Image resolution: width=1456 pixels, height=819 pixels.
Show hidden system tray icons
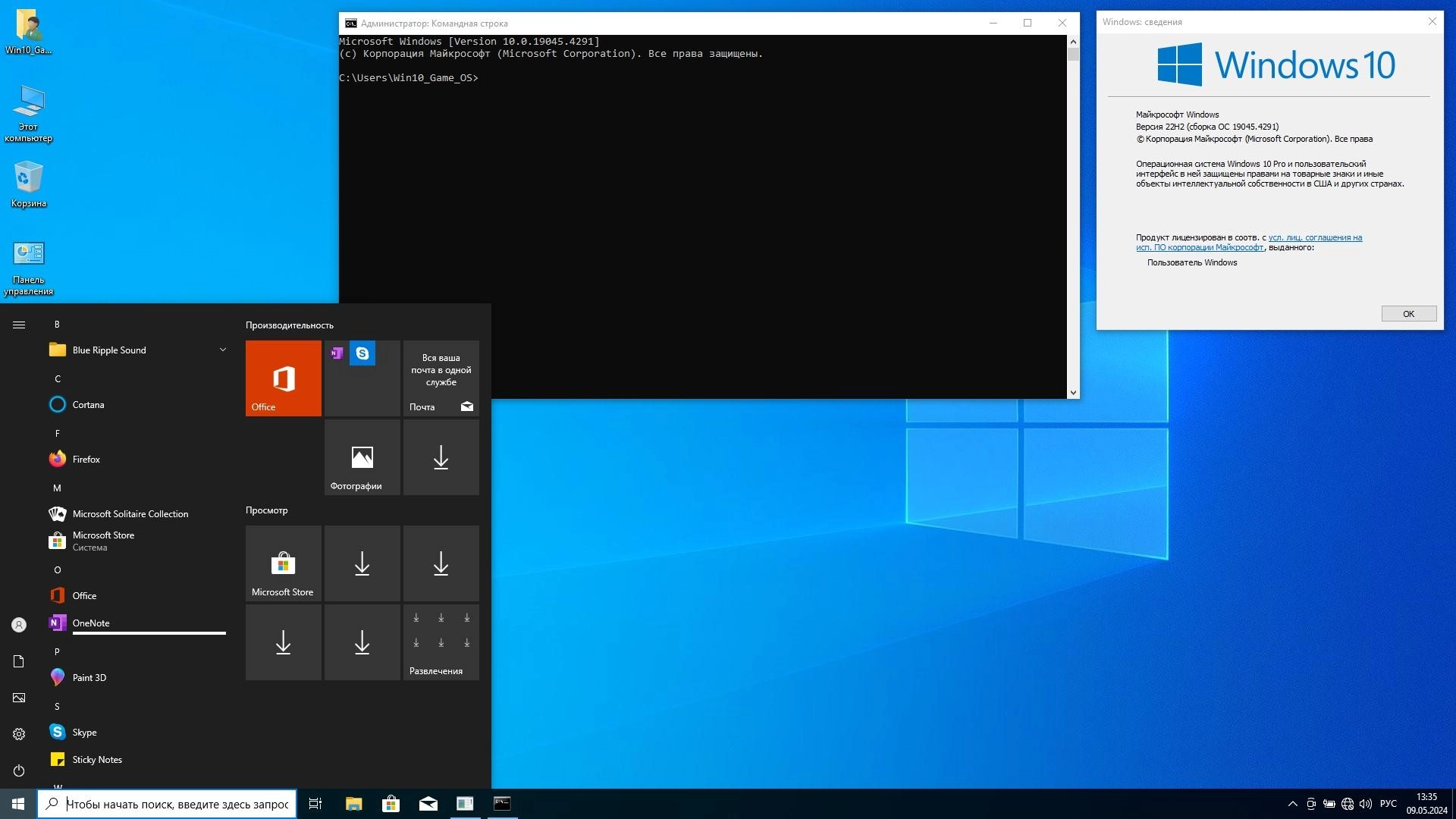click(1292, 804)
